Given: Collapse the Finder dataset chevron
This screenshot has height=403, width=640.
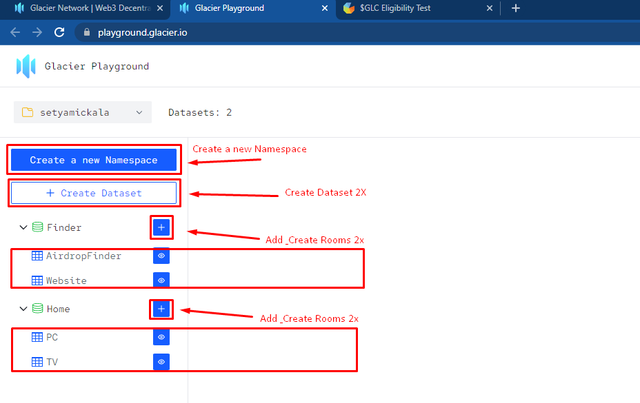Looking at the screenshot, I should (23, 227).
